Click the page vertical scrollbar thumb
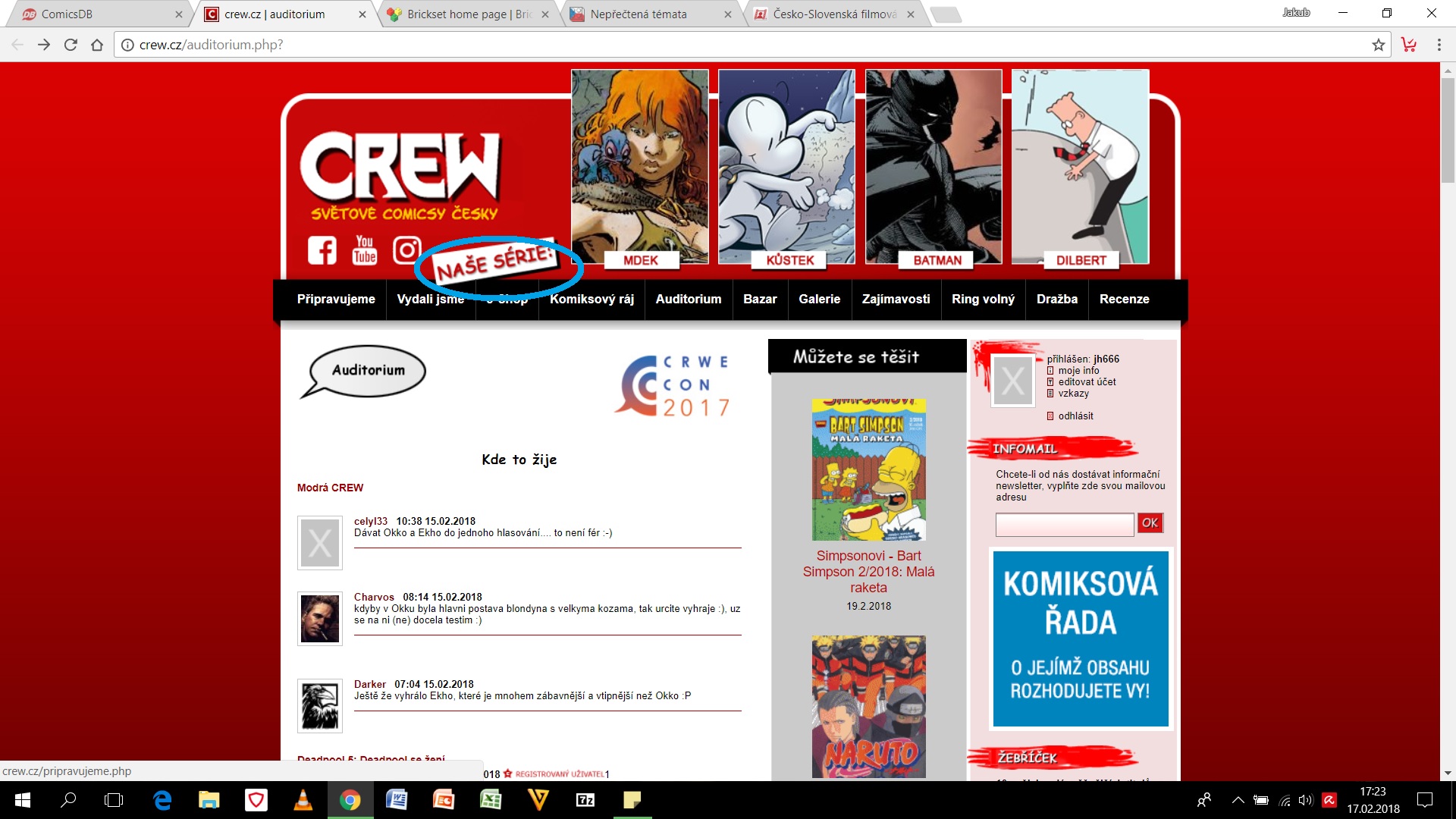Image resolution: width=1456 pixels, height=819 pixels. point(1448,129)
